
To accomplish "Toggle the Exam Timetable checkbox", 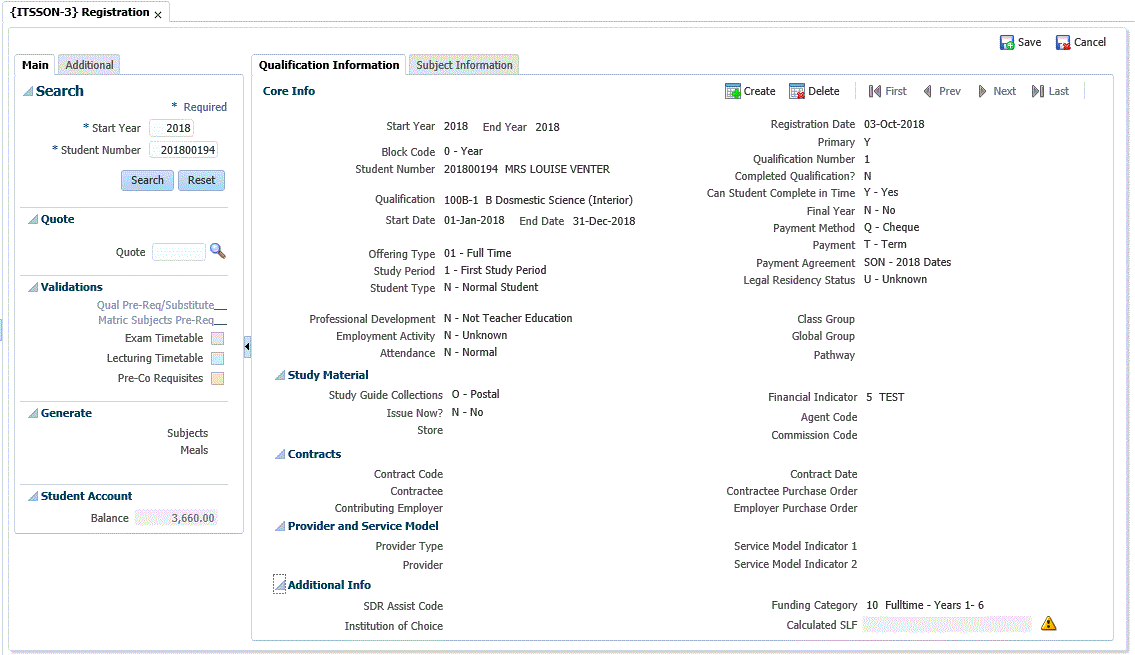I will 217,339.
